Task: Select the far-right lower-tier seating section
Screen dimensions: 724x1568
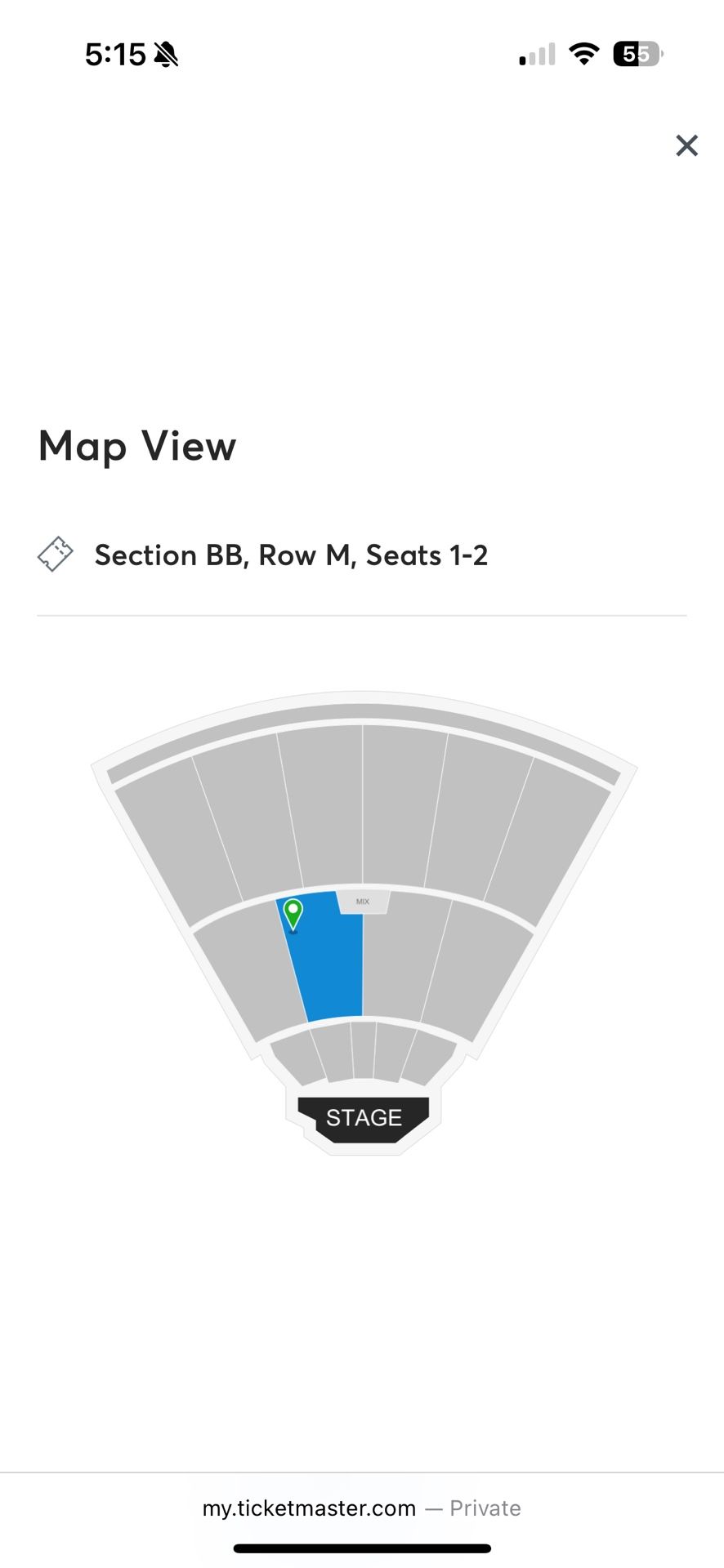Action: tap(478, 964)
